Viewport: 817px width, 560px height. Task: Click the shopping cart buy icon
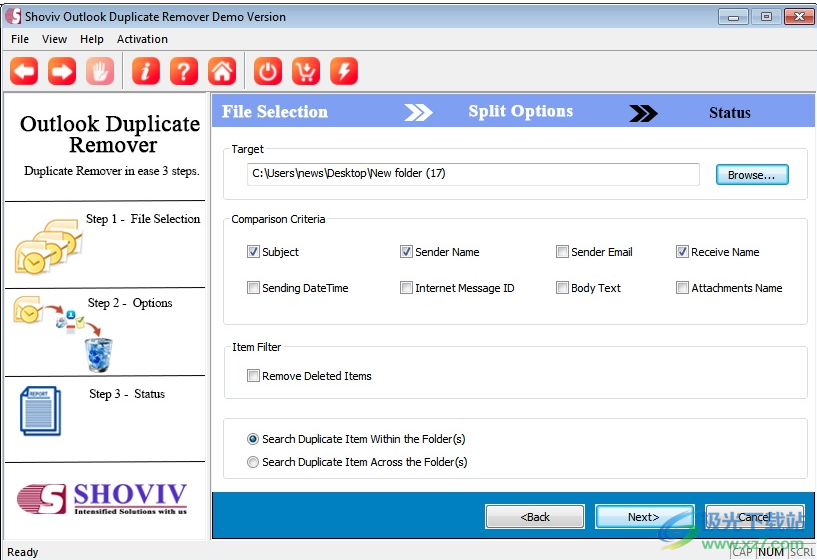point(306,71)
